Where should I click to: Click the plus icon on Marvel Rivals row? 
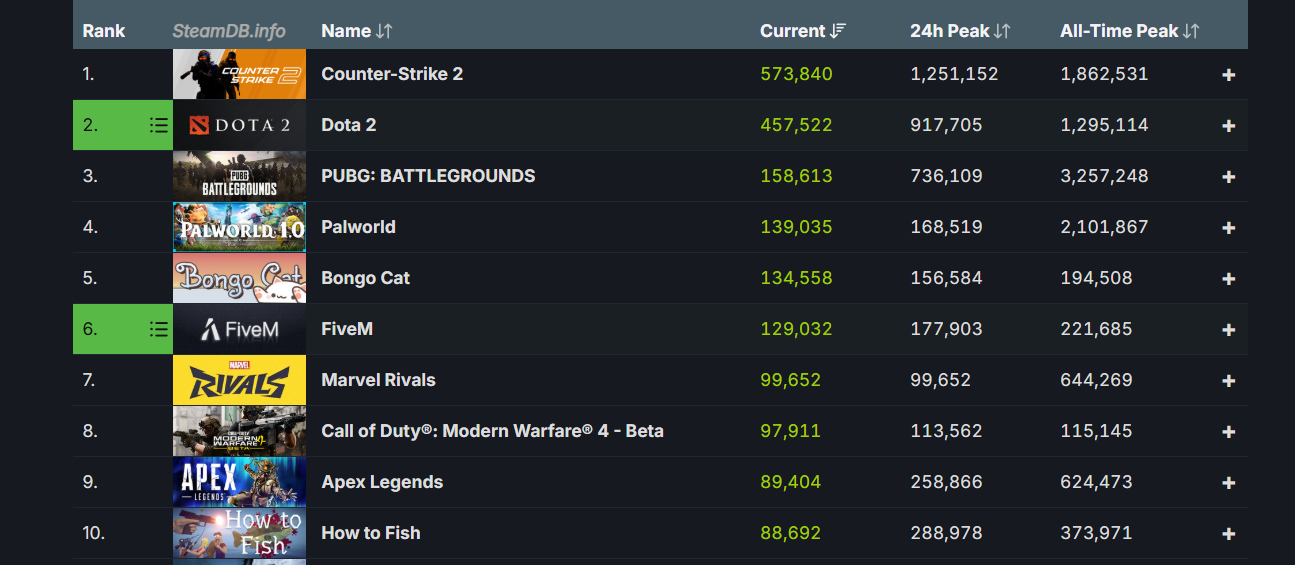click(x=1229, y=381)
